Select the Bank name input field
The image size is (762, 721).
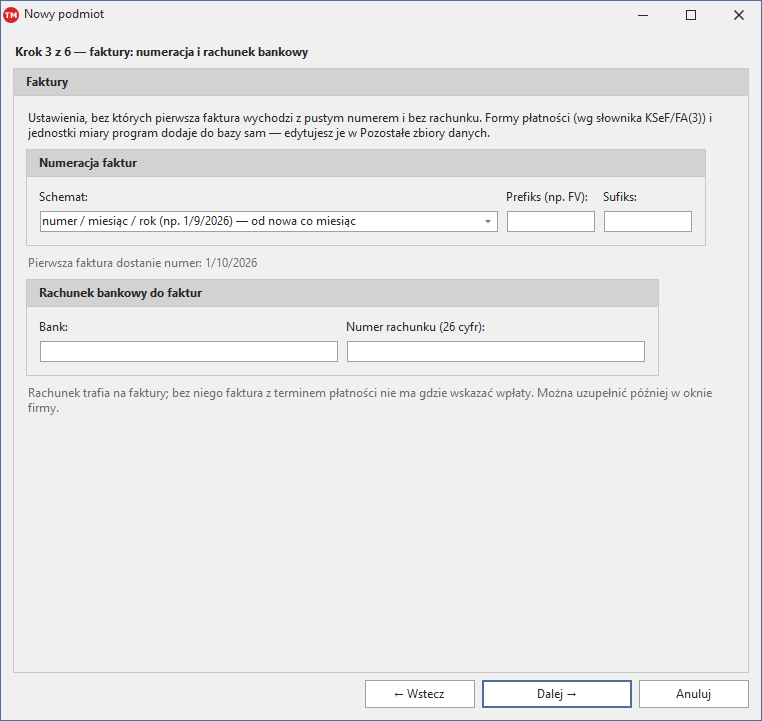coord(189,352)
